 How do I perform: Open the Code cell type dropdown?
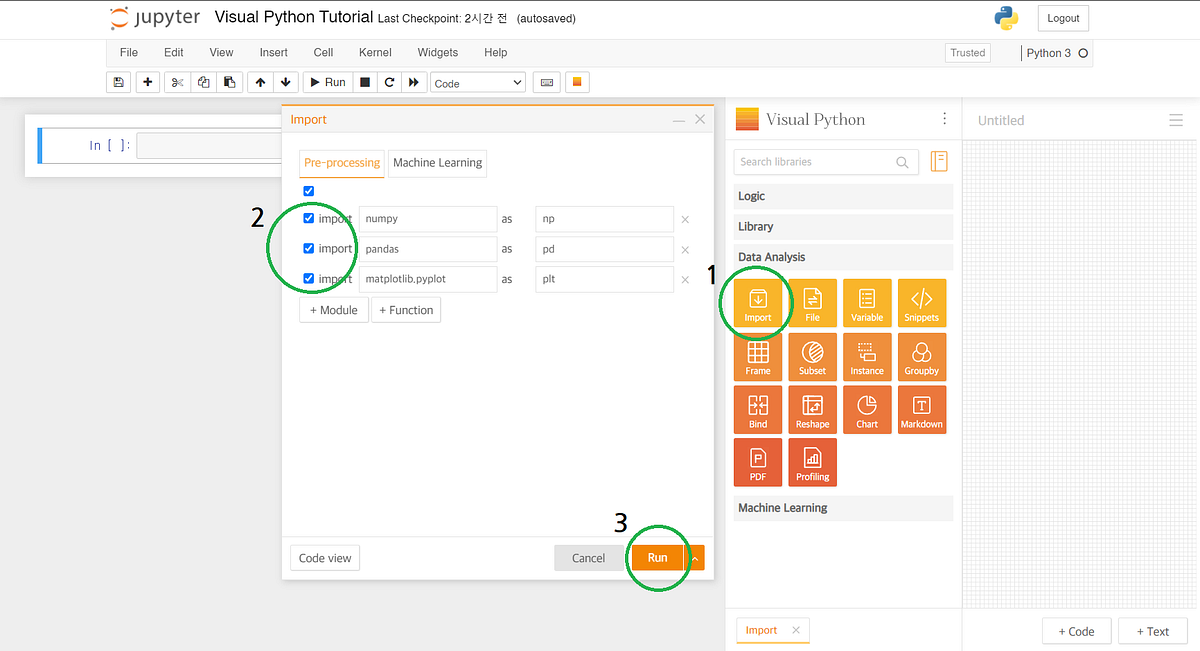tap(478, 83)
